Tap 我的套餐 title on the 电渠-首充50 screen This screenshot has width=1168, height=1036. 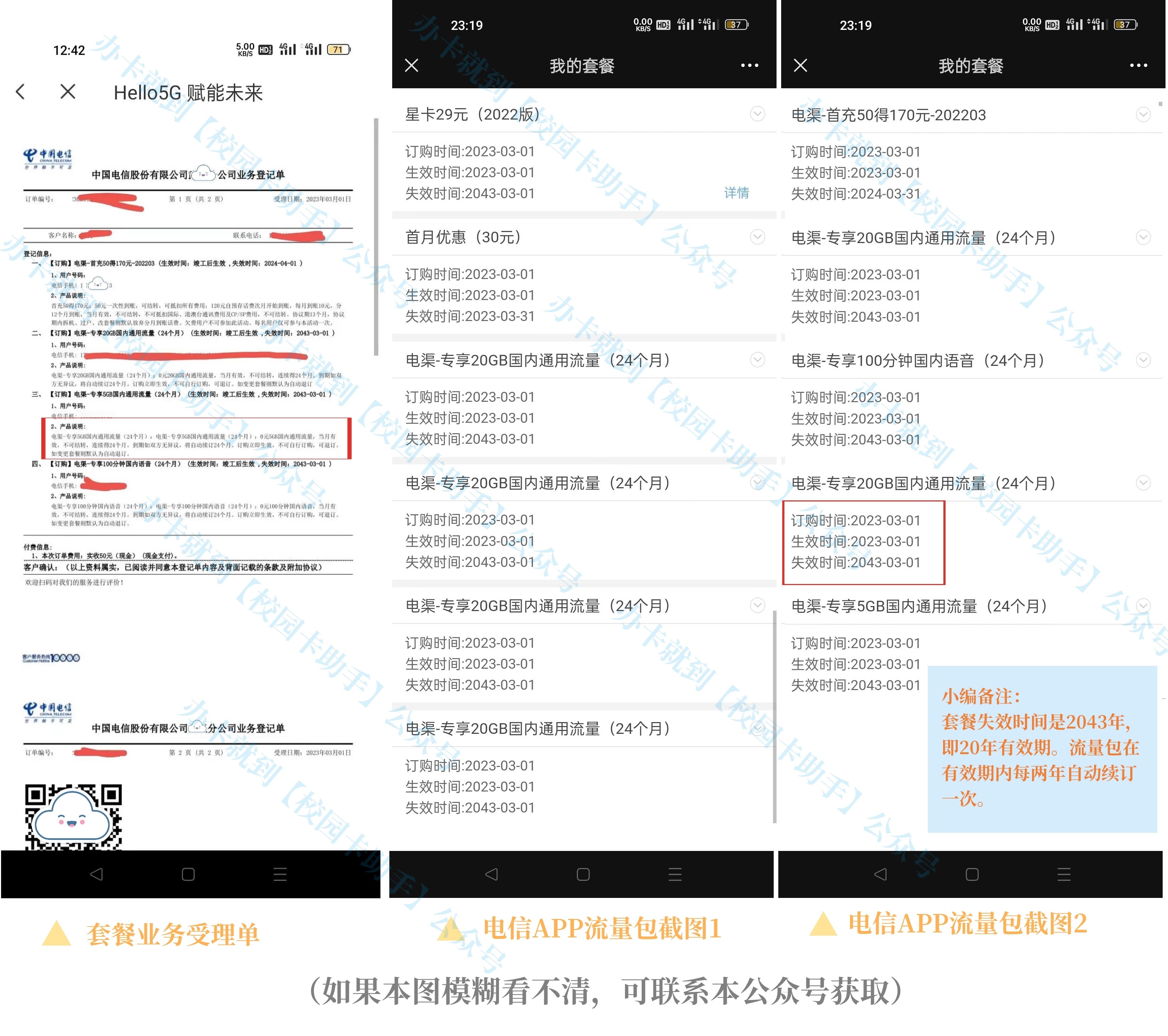[971, 66]
